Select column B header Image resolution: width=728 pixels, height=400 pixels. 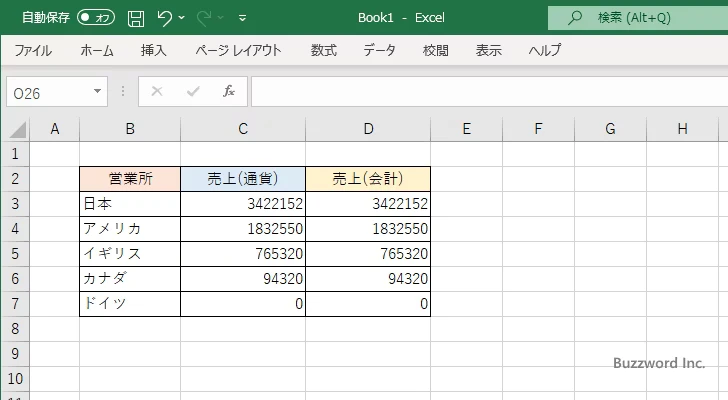click(x=130, y=129)
